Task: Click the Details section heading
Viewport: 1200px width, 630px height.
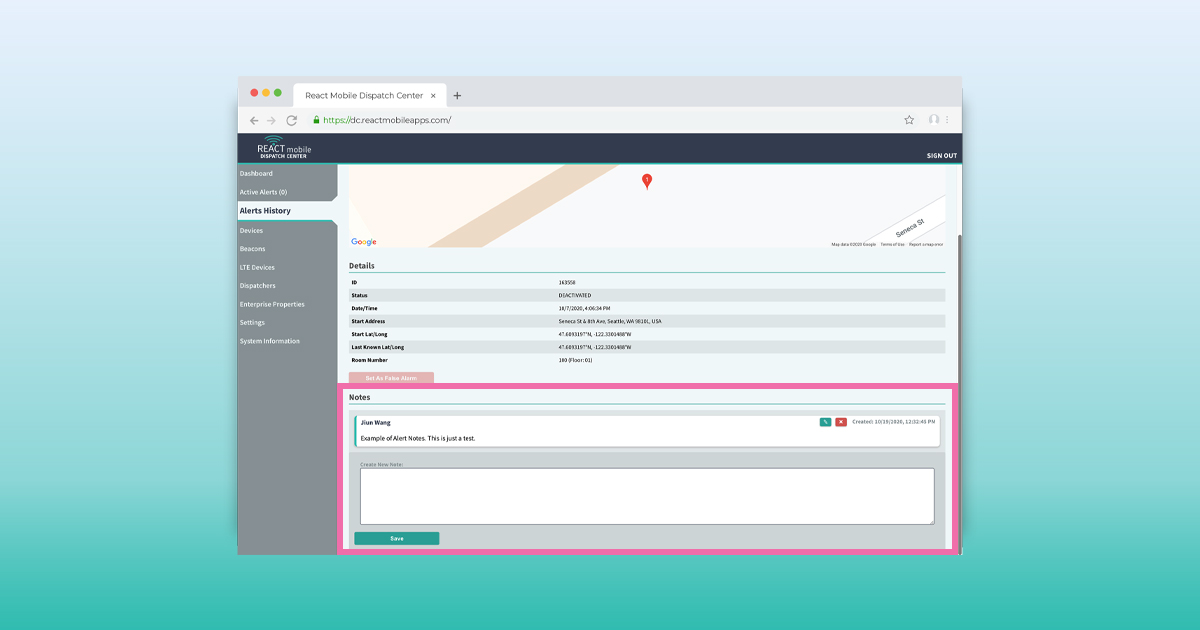Action: (362, 266)
